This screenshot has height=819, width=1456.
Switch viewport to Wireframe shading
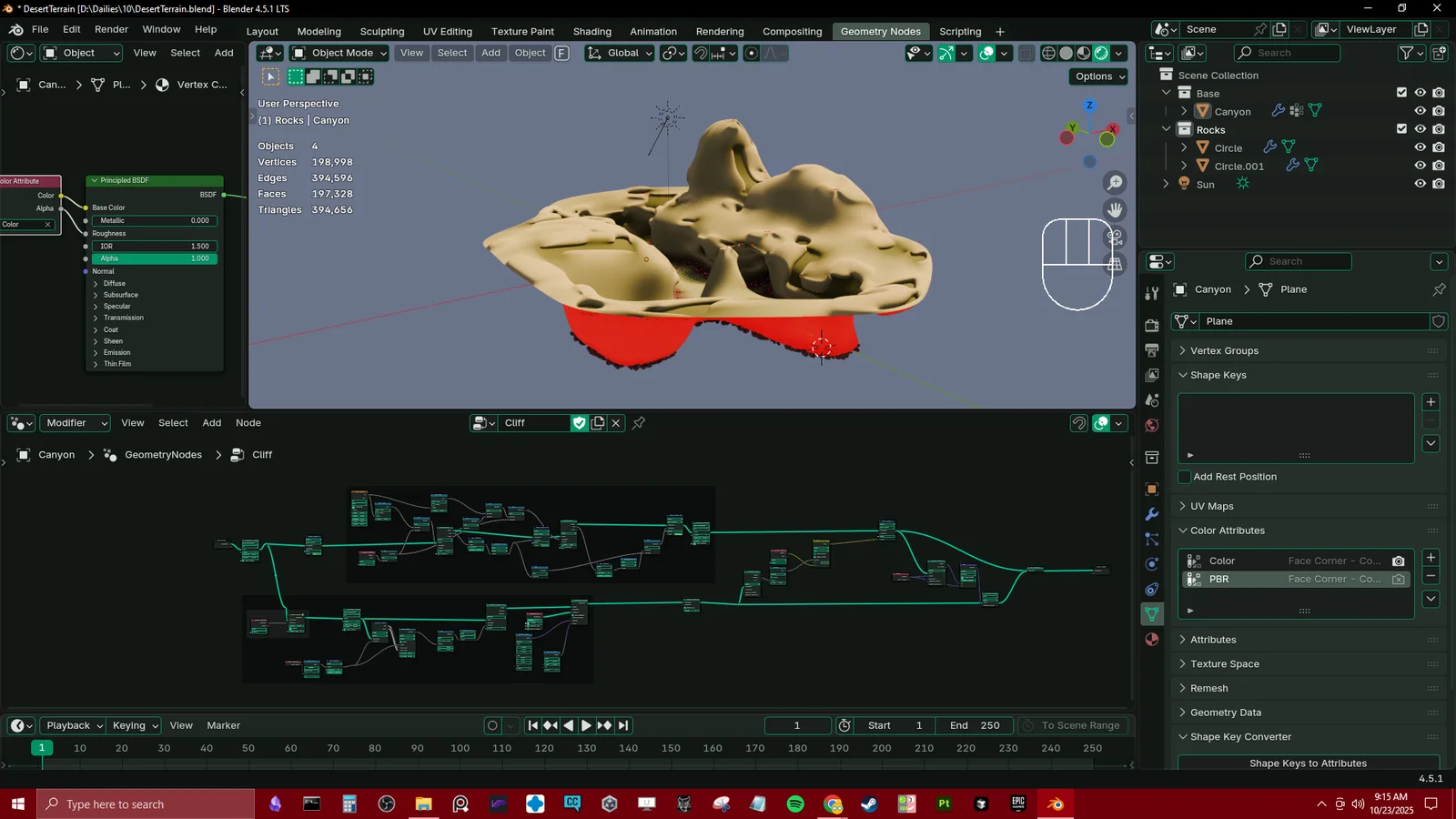(1049, 53)
